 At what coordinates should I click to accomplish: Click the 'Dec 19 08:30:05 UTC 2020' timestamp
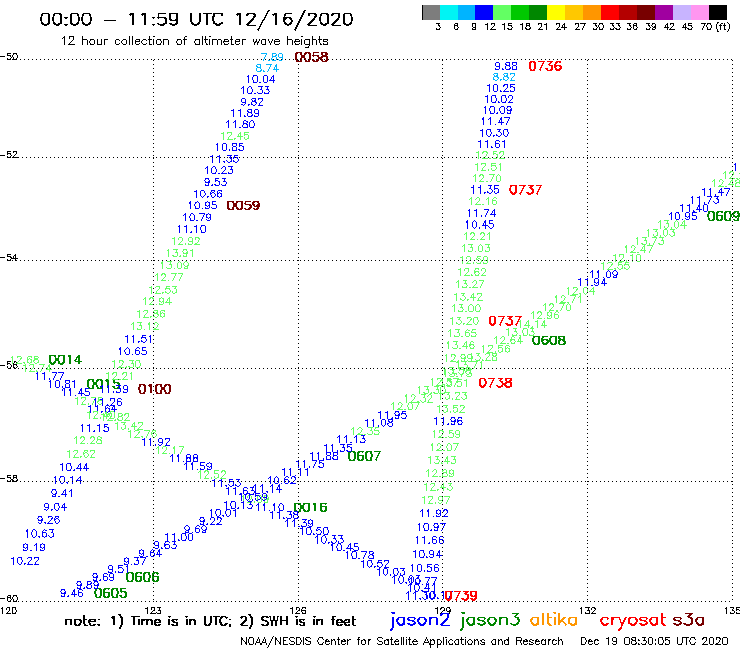pyautogui.click(x=654, y=641)
